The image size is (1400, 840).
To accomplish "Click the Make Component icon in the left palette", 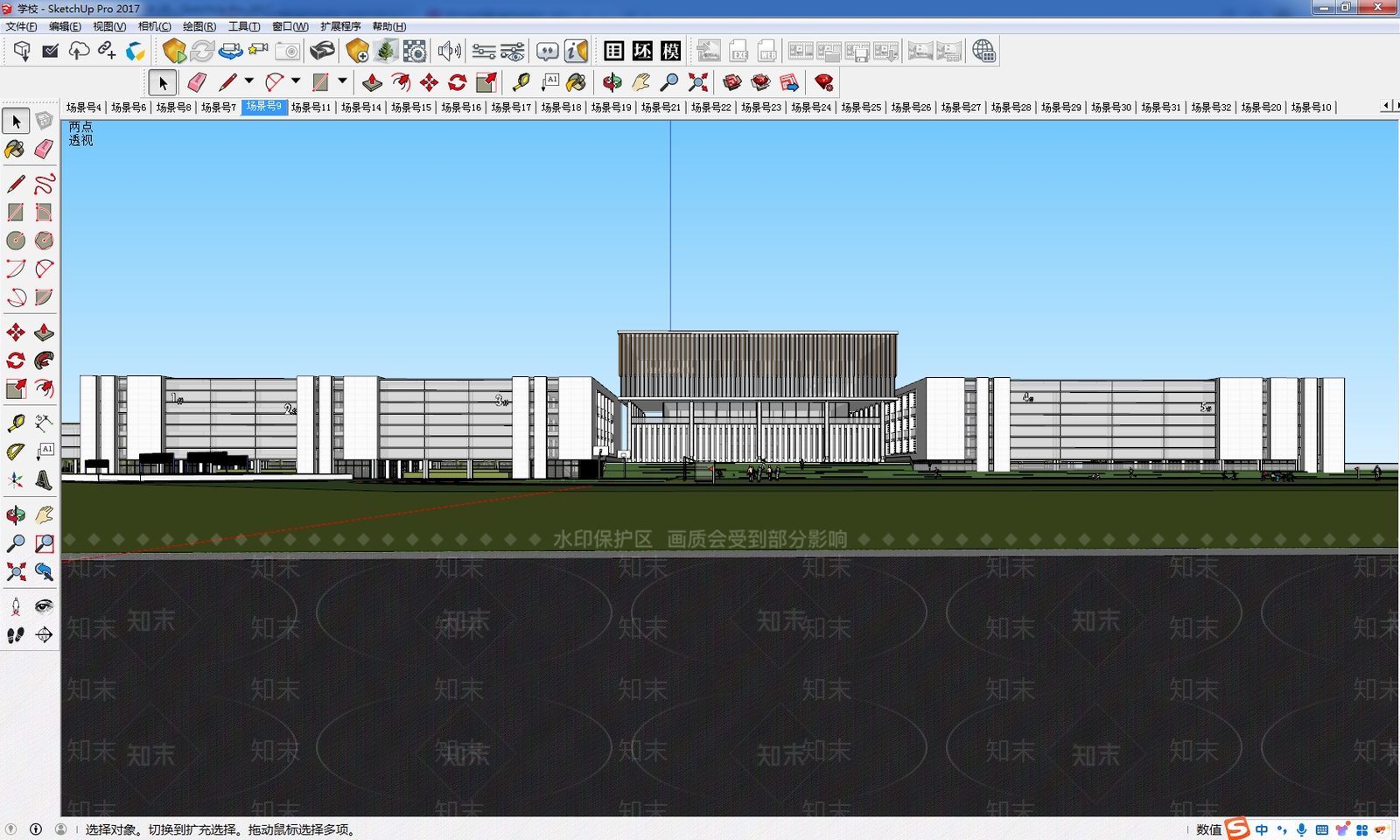I will [x=45, y=121].
